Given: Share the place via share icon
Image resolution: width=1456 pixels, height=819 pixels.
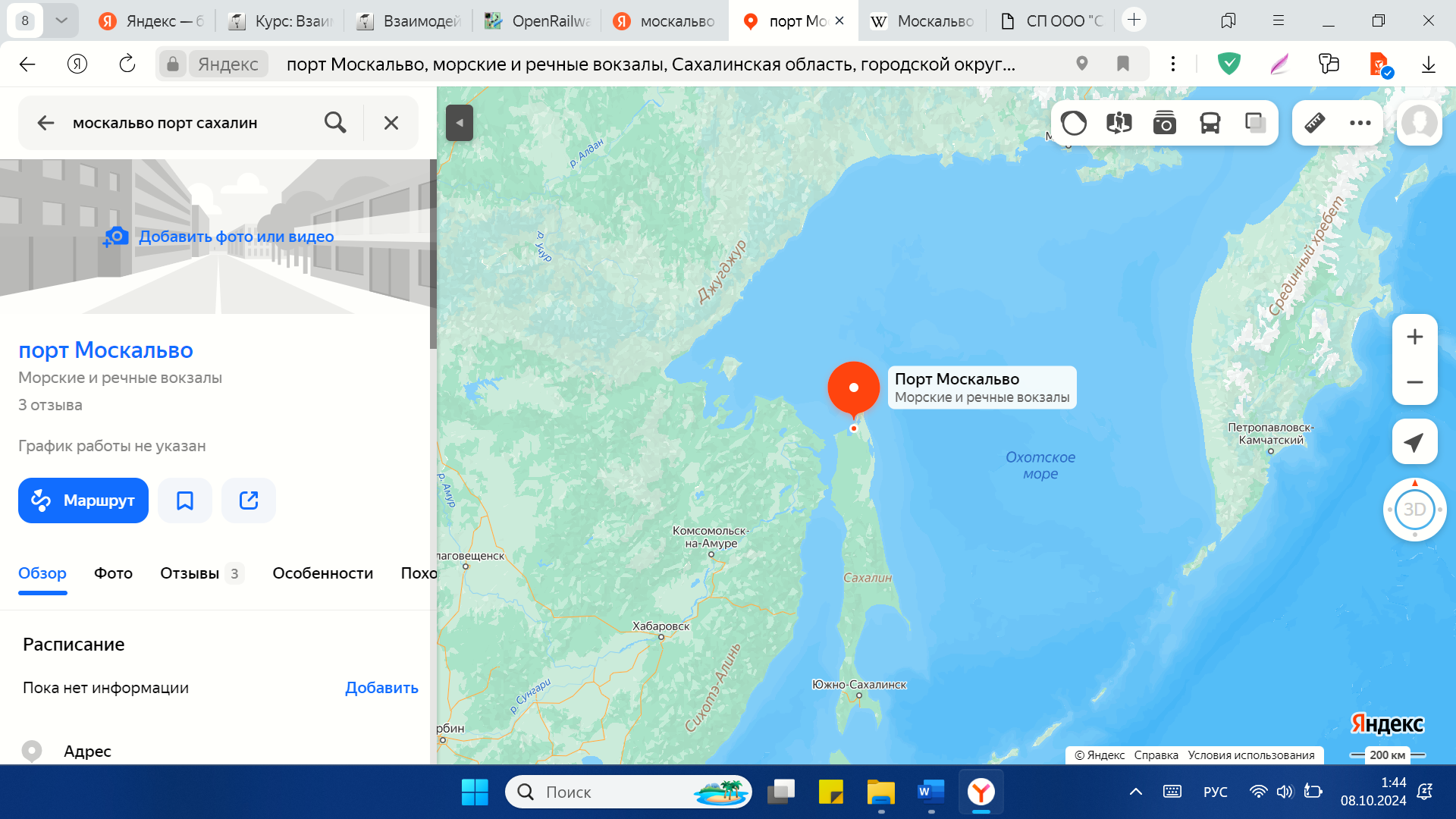Looking at the screenshot, I should [249, 500].
